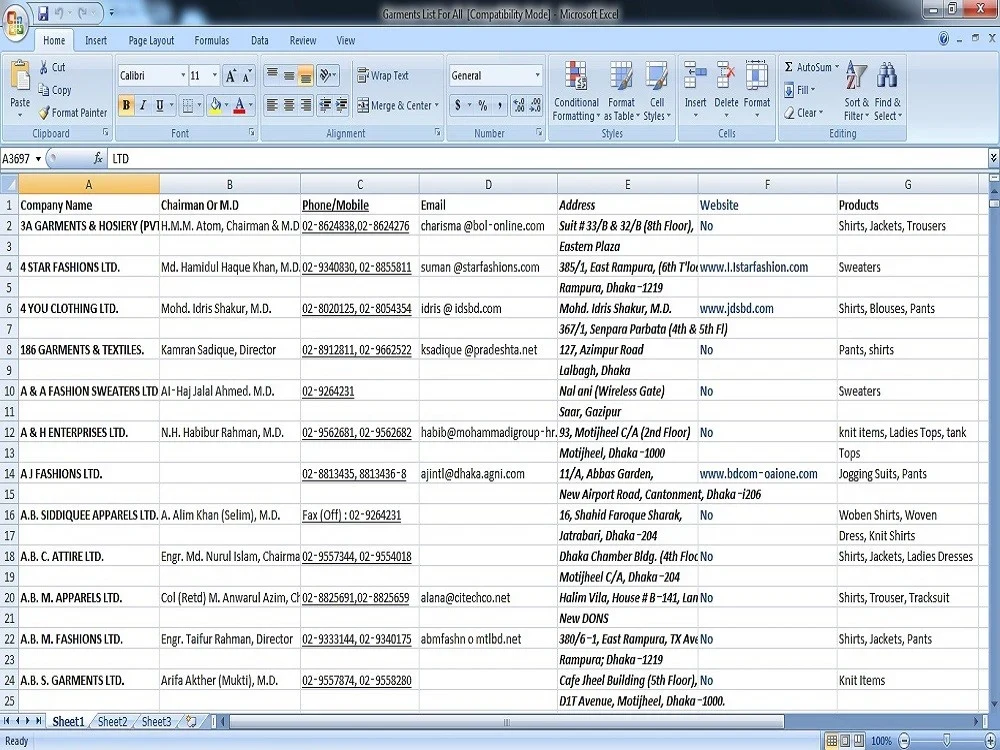This screenshot has width=1000, height=750.
Task: Select column D header
Action: [488, 184]
